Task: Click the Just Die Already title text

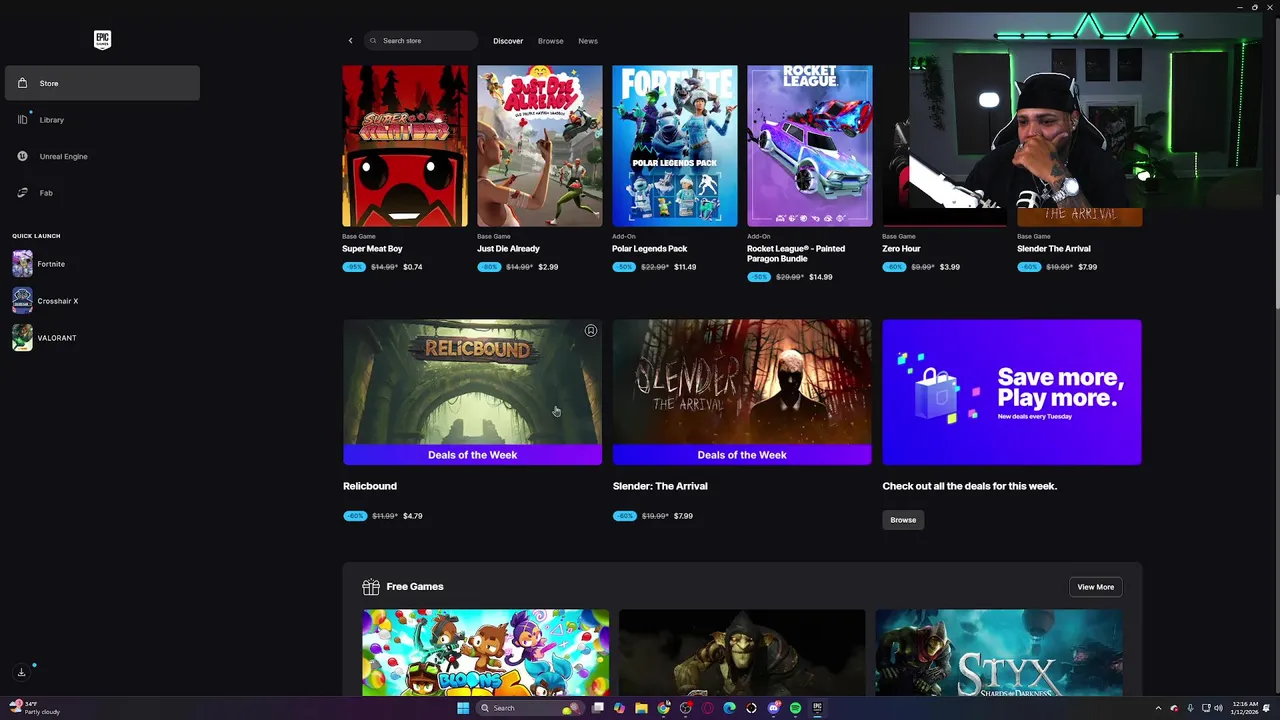Action: [508, 249]
